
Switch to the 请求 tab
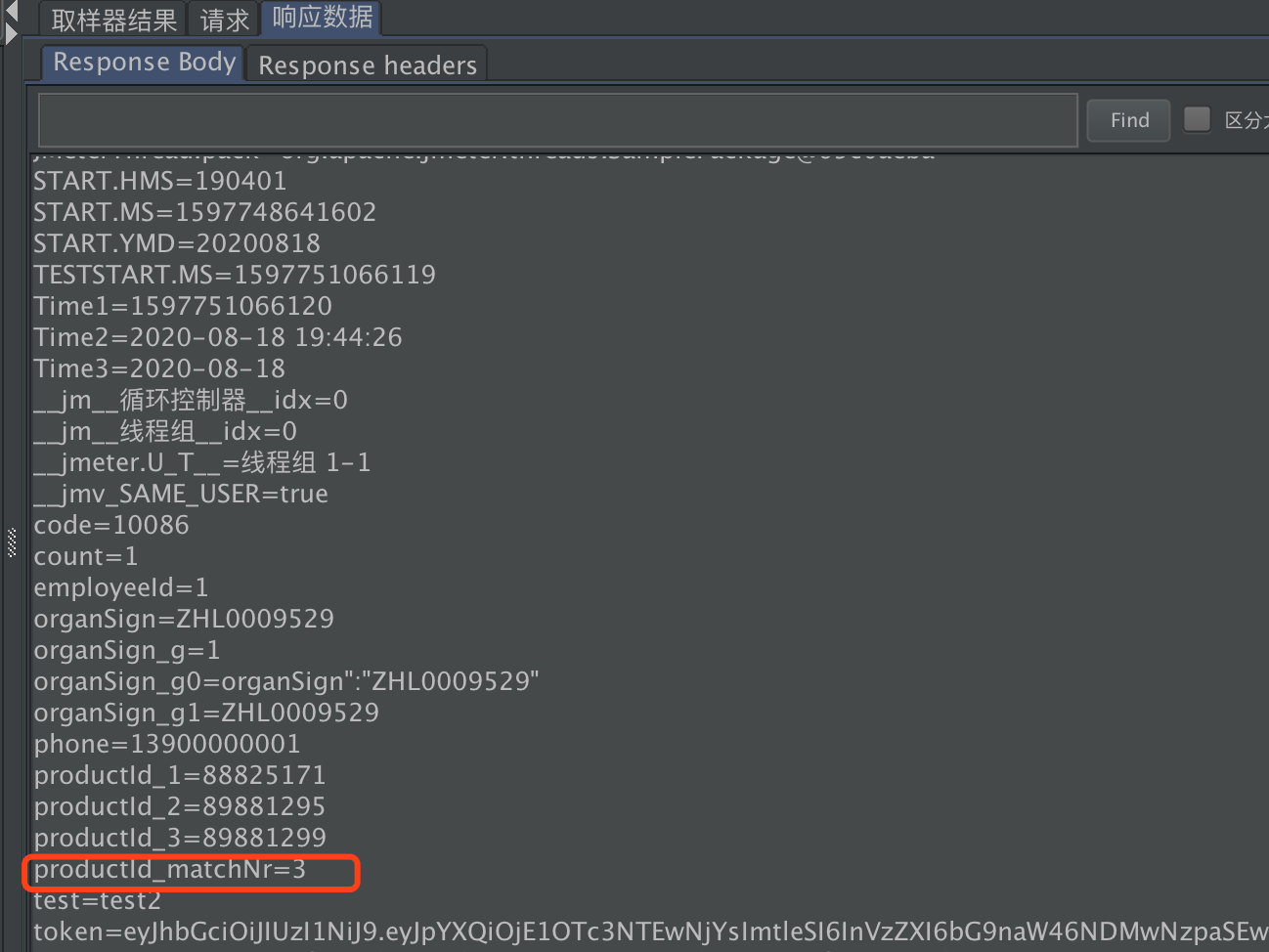(225, 20)
